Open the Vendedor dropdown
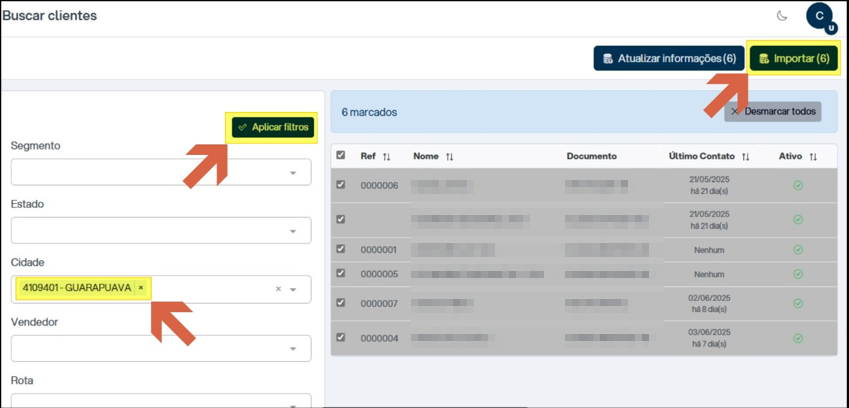The image size is (849, 408). 161,348
